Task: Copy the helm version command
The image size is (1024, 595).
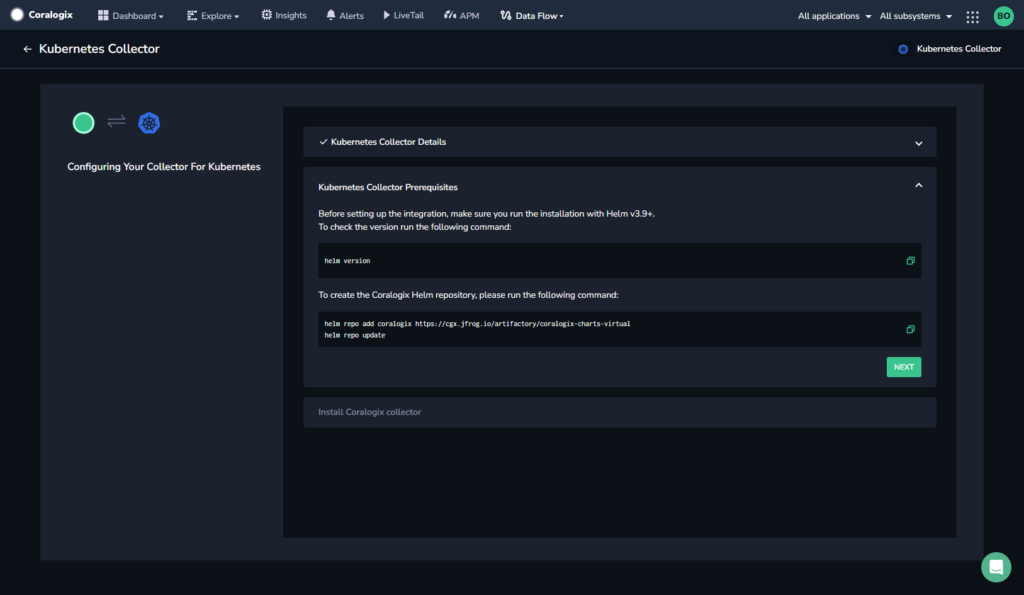Action: click(x=910, y=261)
